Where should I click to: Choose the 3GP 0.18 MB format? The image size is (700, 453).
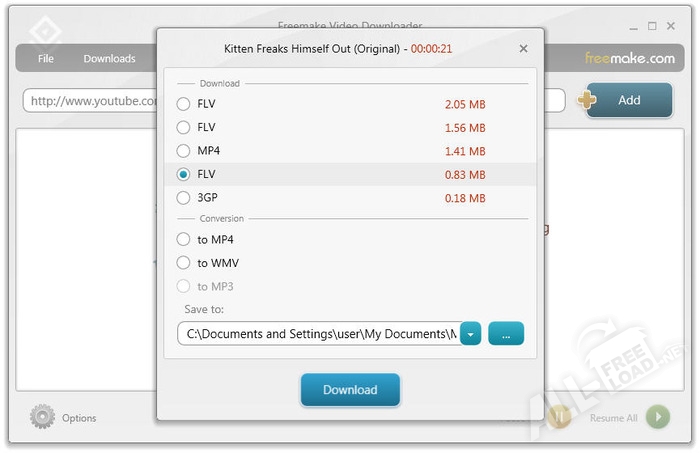pyautogui.click(x=183, y=198)
